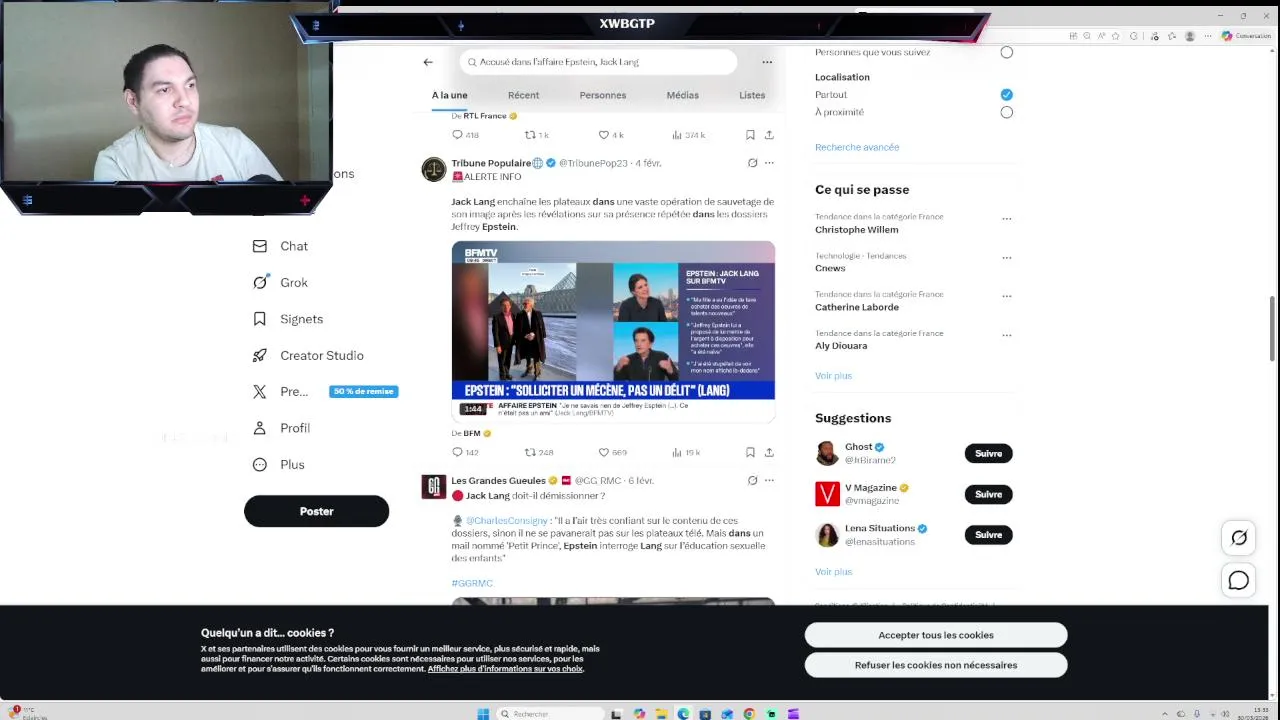Open search options three-dot menu
The image size is (1280, 720).
[767, 62]
